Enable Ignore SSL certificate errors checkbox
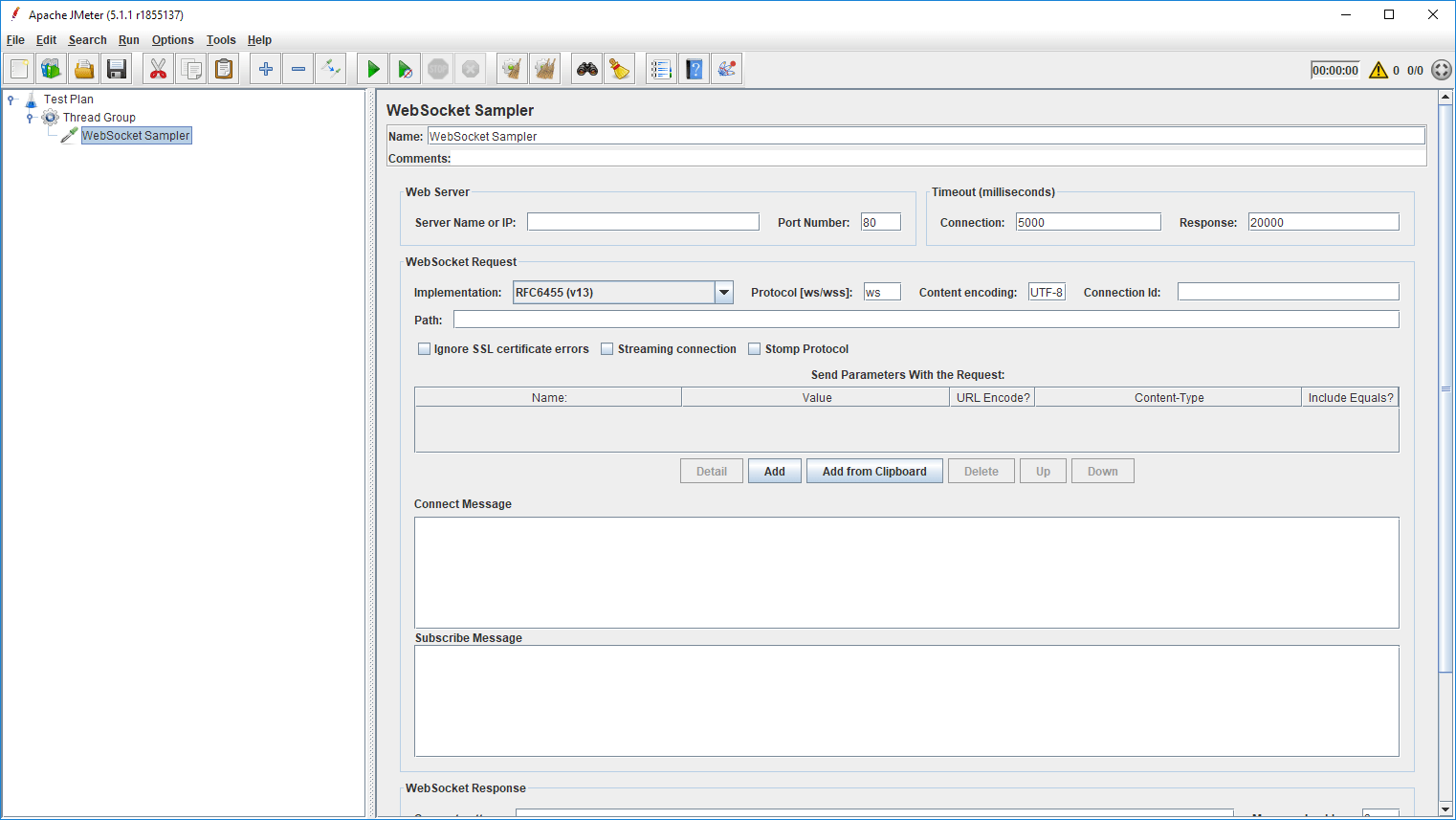Viewport: 1456px width, 820px height. [424, 349]
